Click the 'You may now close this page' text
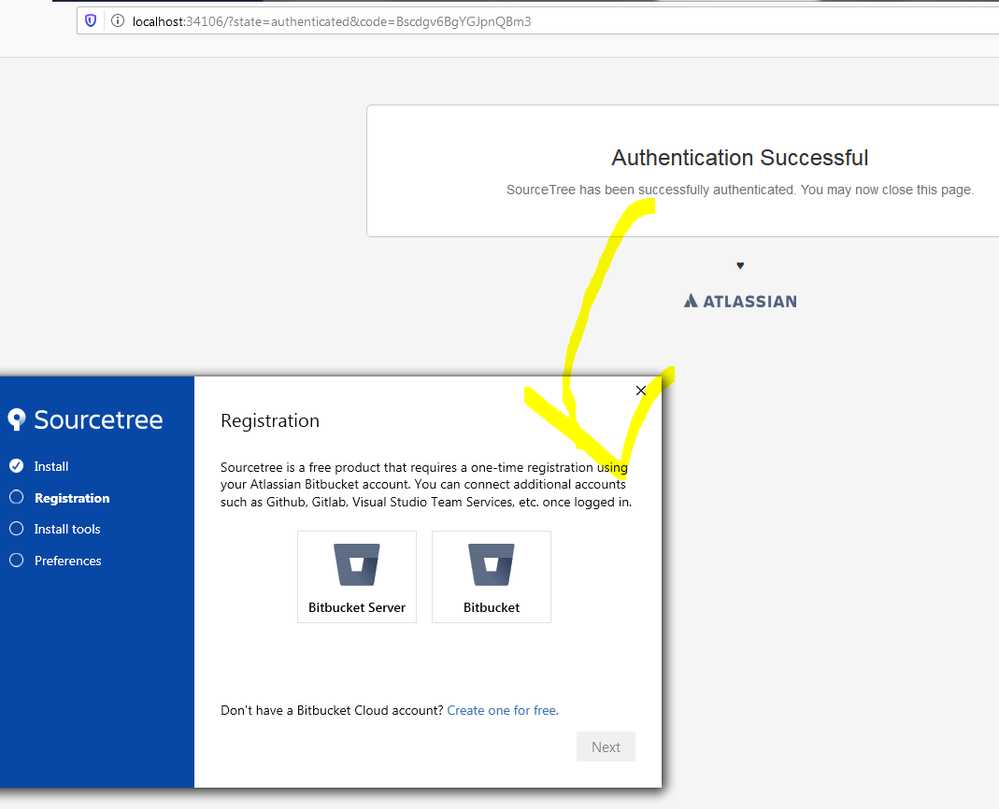 coord(887,190)
